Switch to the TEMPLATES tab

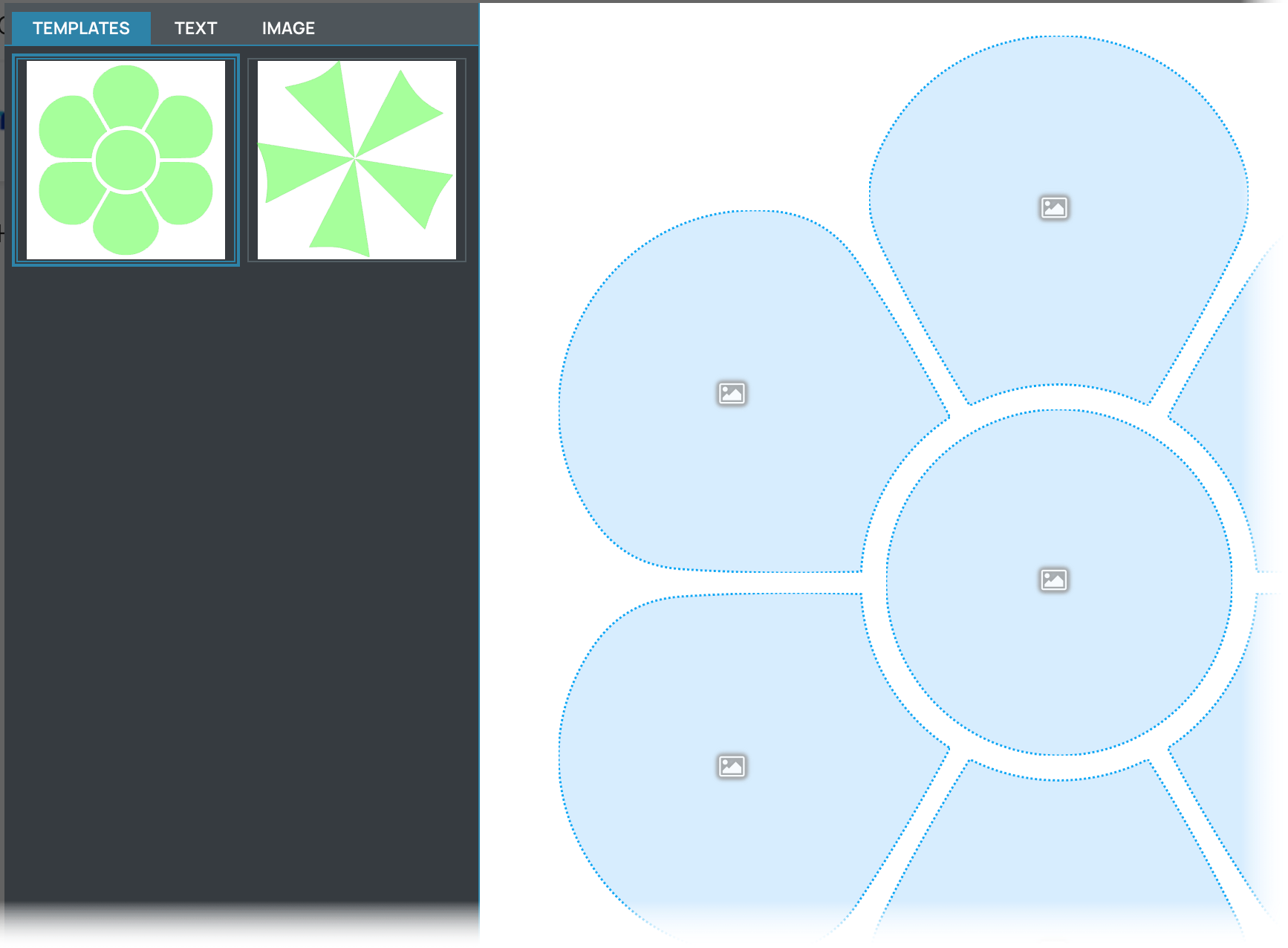[x=81, y=28]
